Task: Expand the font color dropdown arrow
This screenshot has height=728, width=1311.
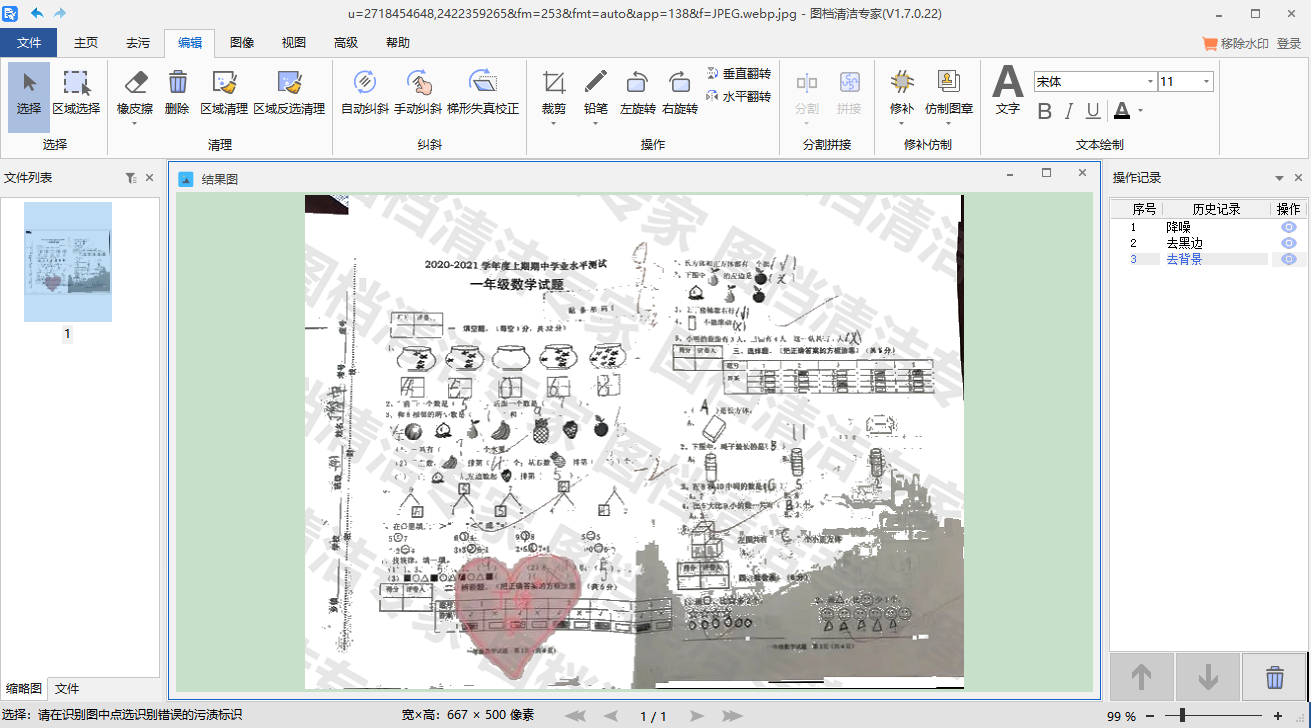Action: (x=1140, y=111)
